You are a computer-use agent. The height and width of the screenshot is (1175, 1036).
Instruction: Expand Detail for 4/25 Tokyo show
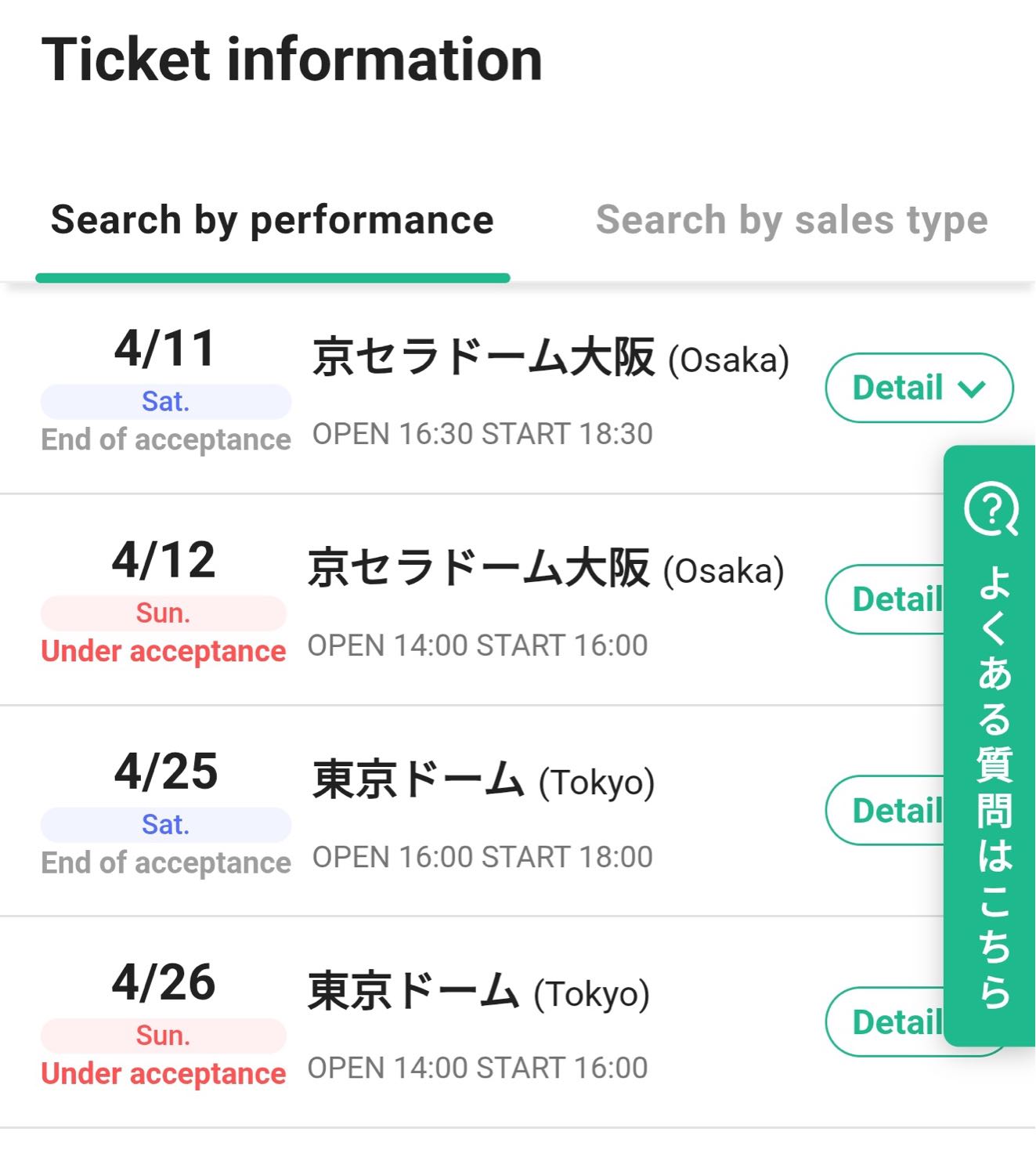[885, 811]
